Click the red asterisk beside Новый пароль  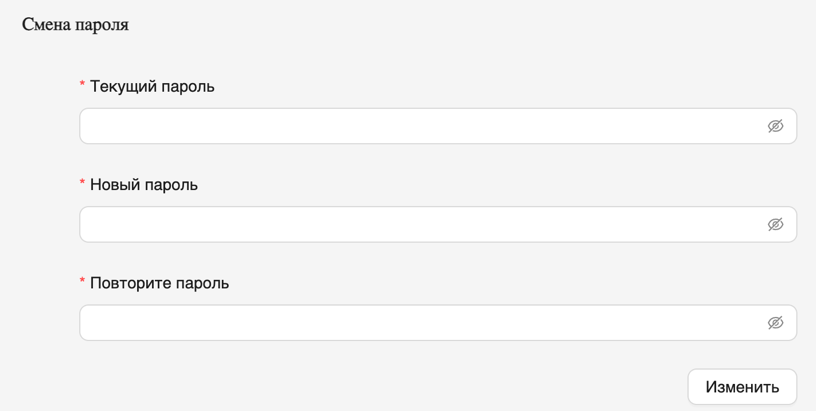tap(82, 185)
